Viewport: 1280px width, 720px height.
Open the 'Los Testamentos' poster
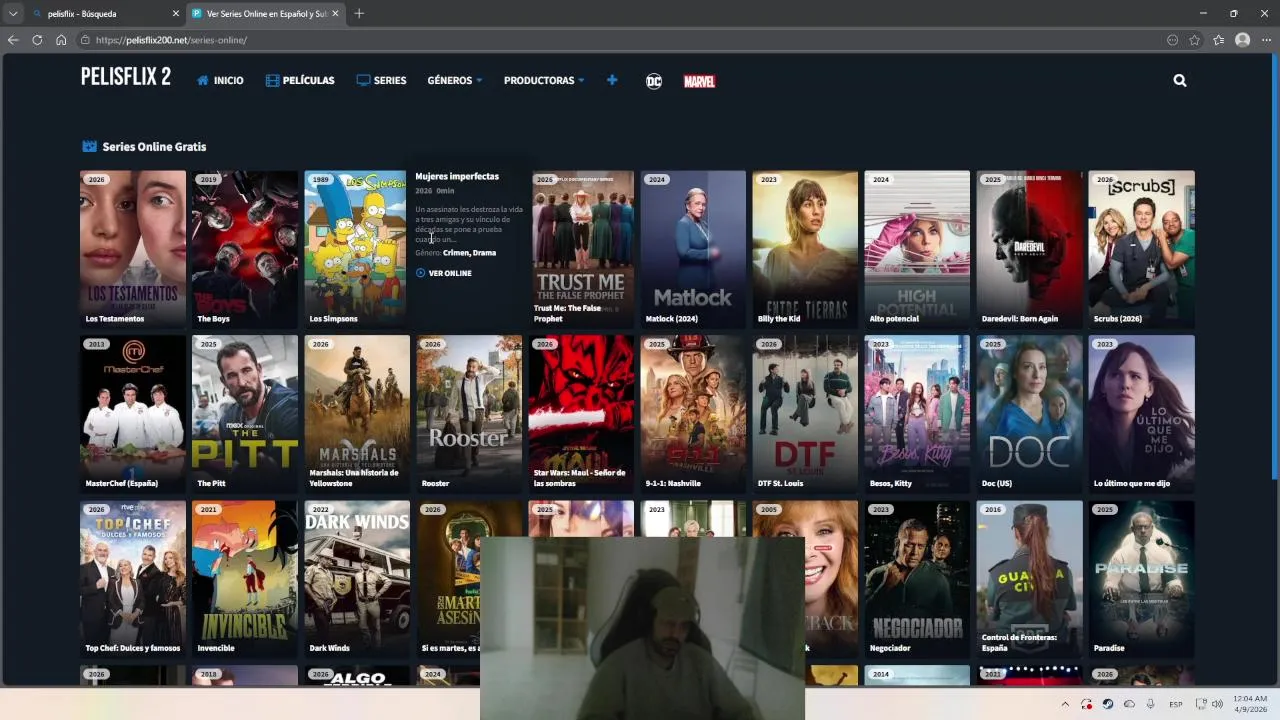pyautogui.click(x=133, y=249)
